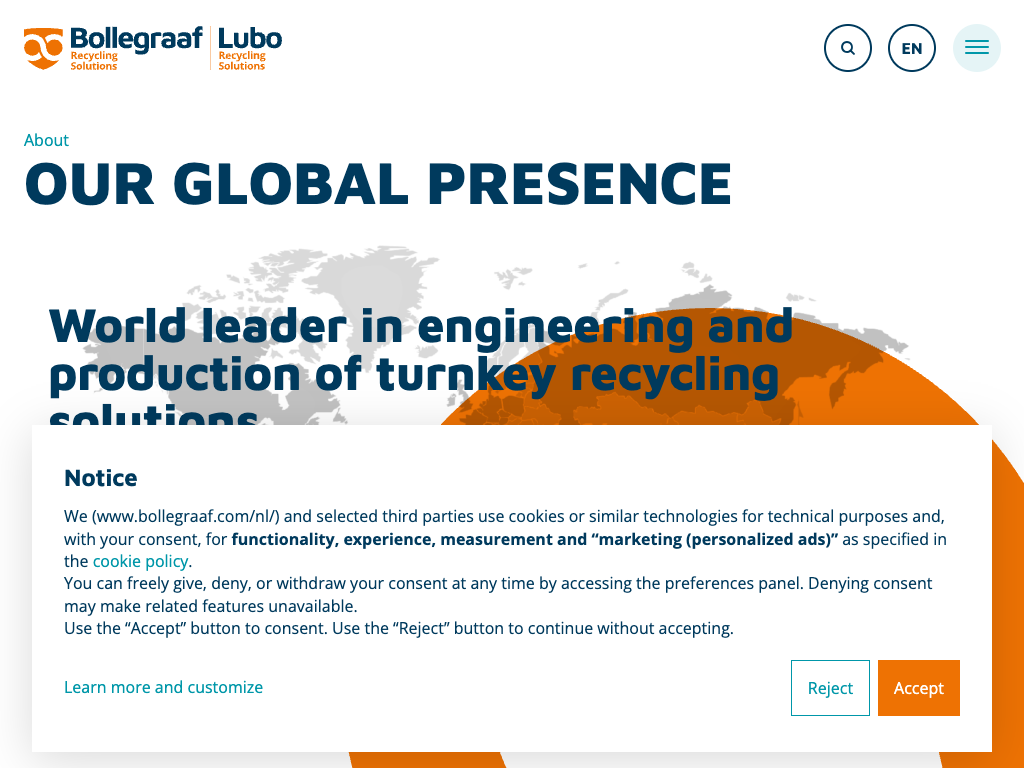Open the hamburger menu icon
This screenshot has height=768, width=1024.
click(976, 48)
